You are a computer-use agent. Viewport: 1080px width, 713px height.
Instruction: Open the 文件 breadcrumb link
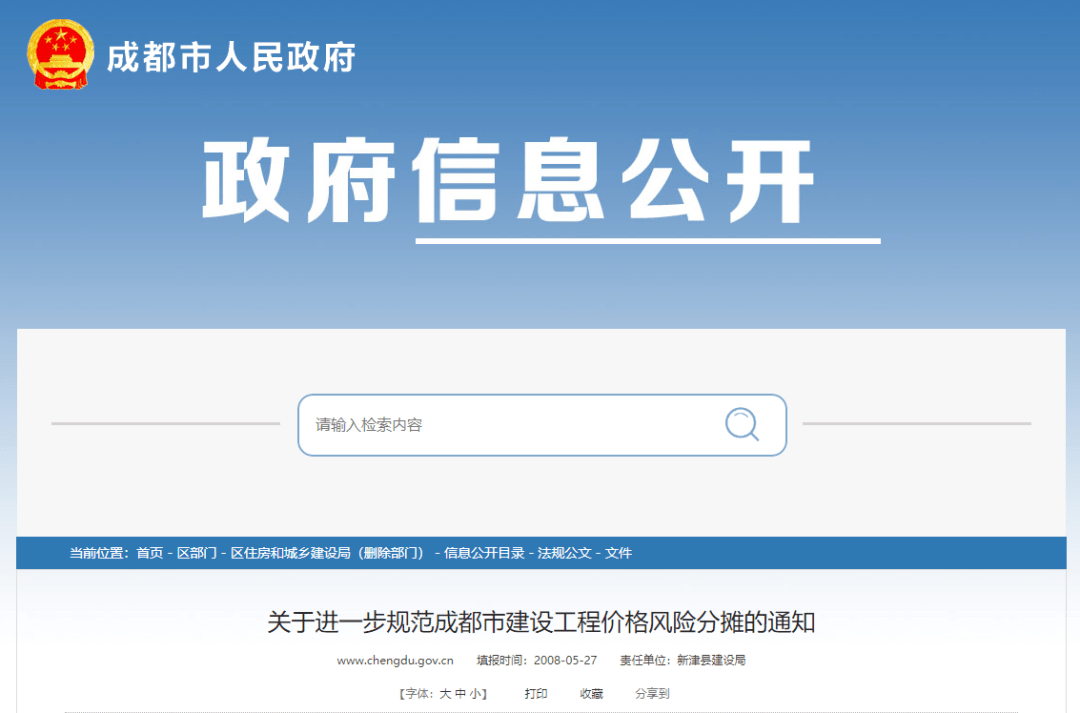622,551
